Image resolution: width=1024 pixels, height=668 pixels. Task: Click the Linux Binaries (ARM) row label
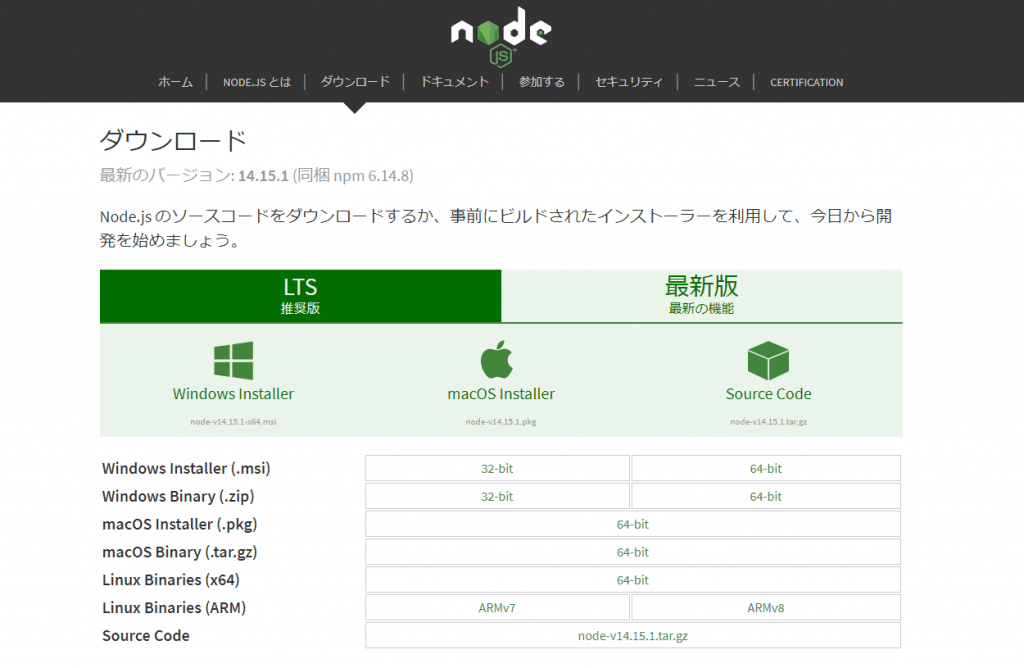tap(174, 608)
